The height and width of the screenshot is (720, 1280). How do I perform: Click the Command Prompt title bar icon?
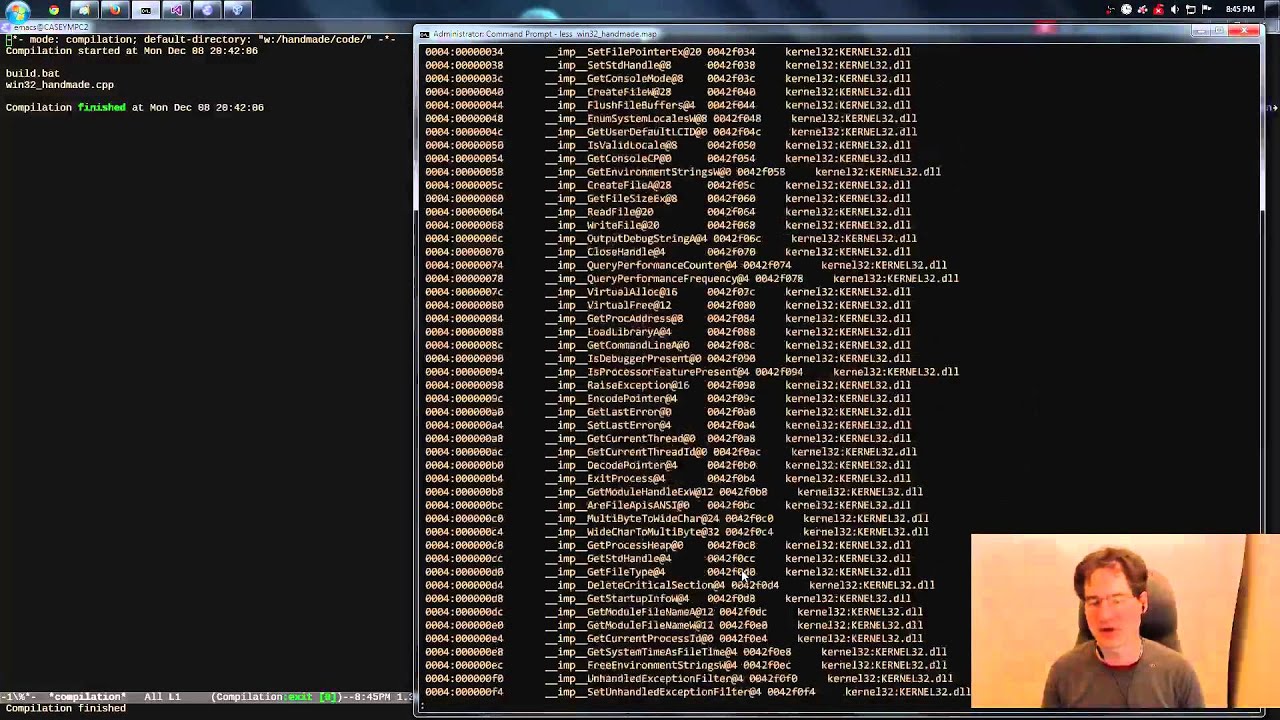(424, 34)
